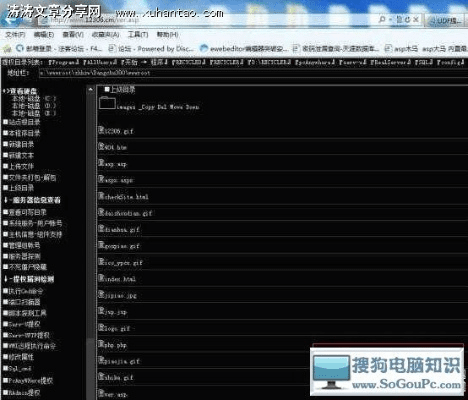The width and height of the screenshot is (468, 400).
Task: Open the 帮助(H) menu
Action: pyautogui.click(x=167, y=34)
